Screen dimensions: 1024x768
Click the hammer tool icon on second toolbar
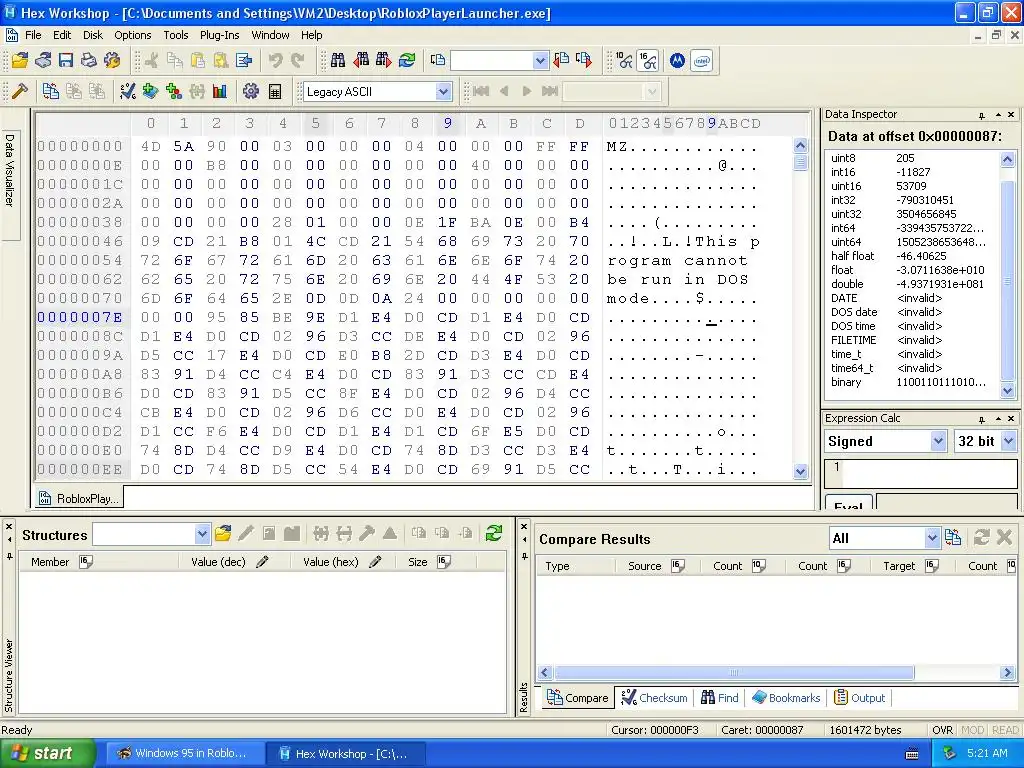(20, 91)
